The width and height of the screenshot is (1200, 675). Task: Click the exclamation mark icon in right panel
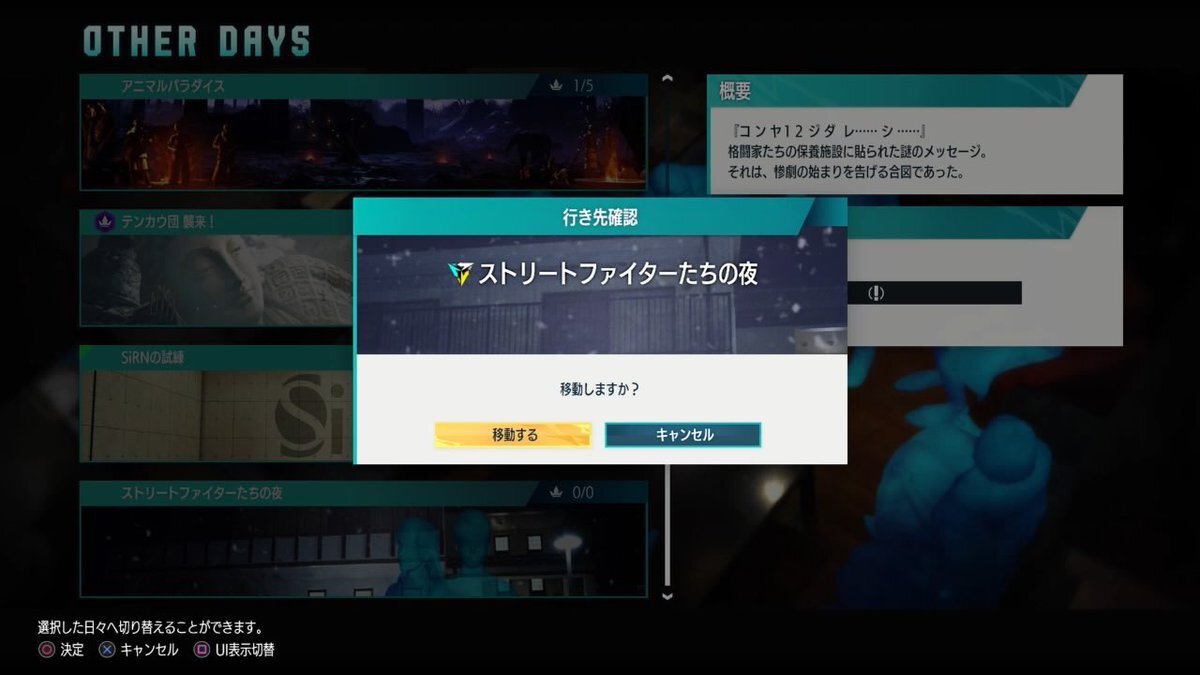click(876, 293)
